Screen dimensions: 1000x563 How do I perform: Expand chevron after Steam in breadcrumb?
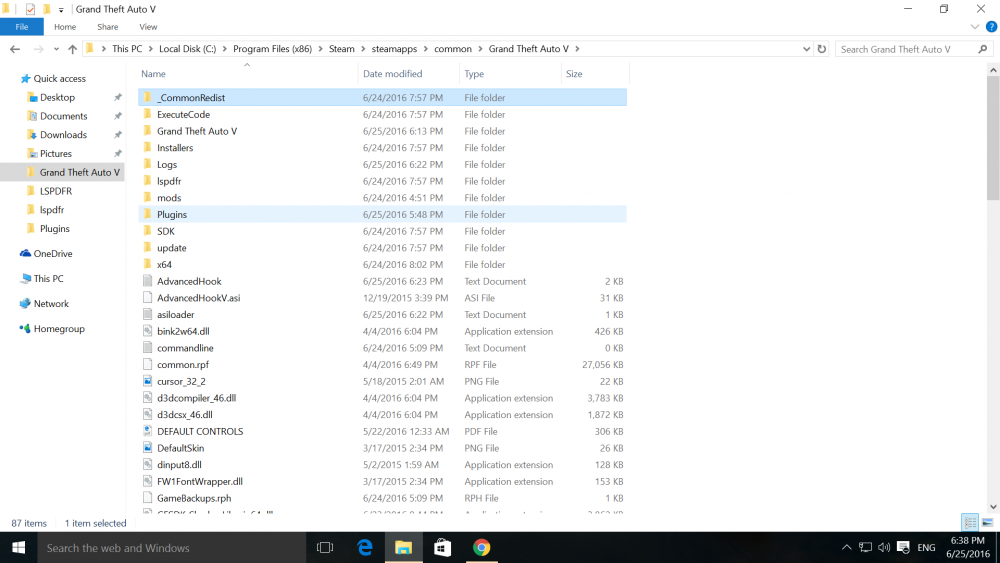coord(363,49)
